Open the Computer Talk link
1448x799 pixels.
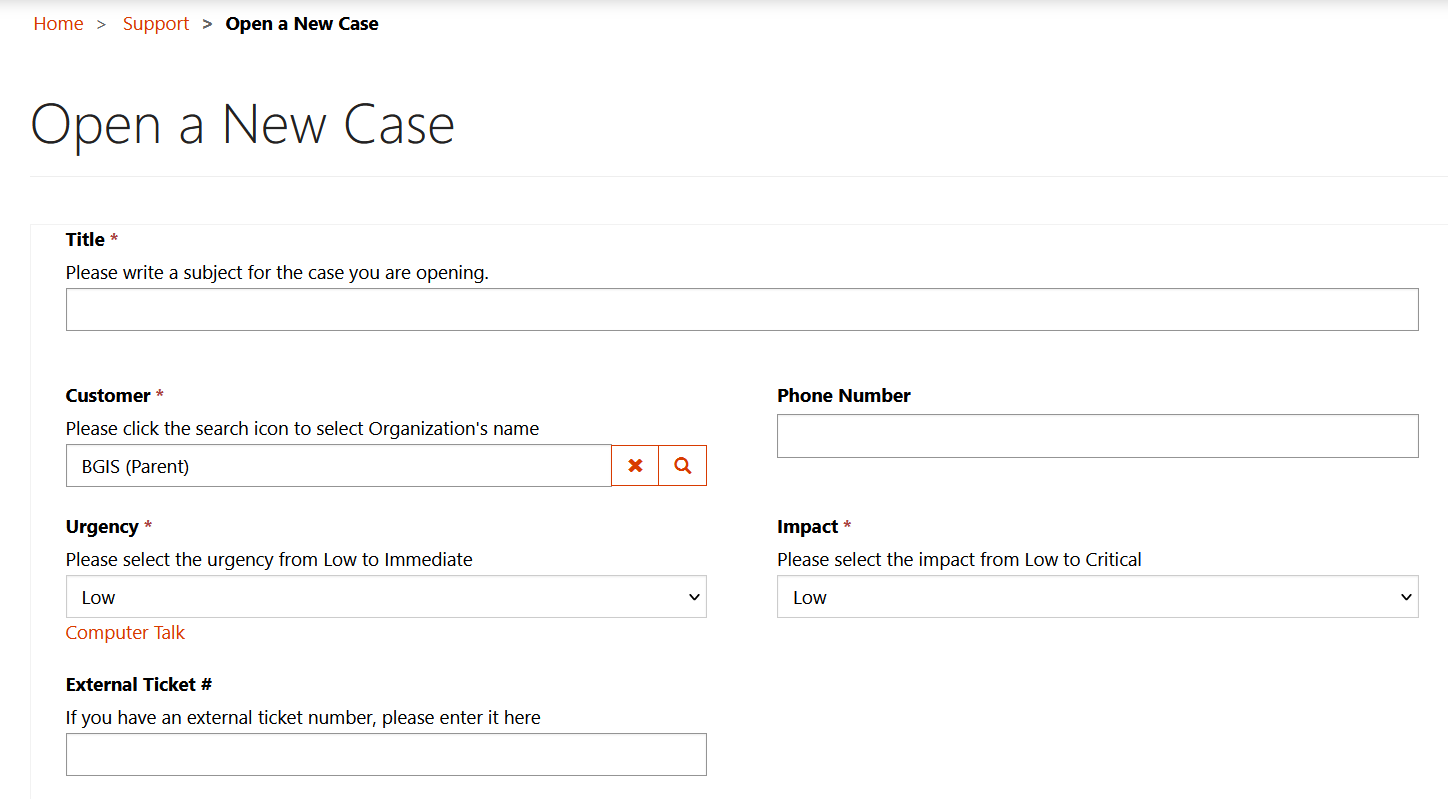click(x=125, y=633)
